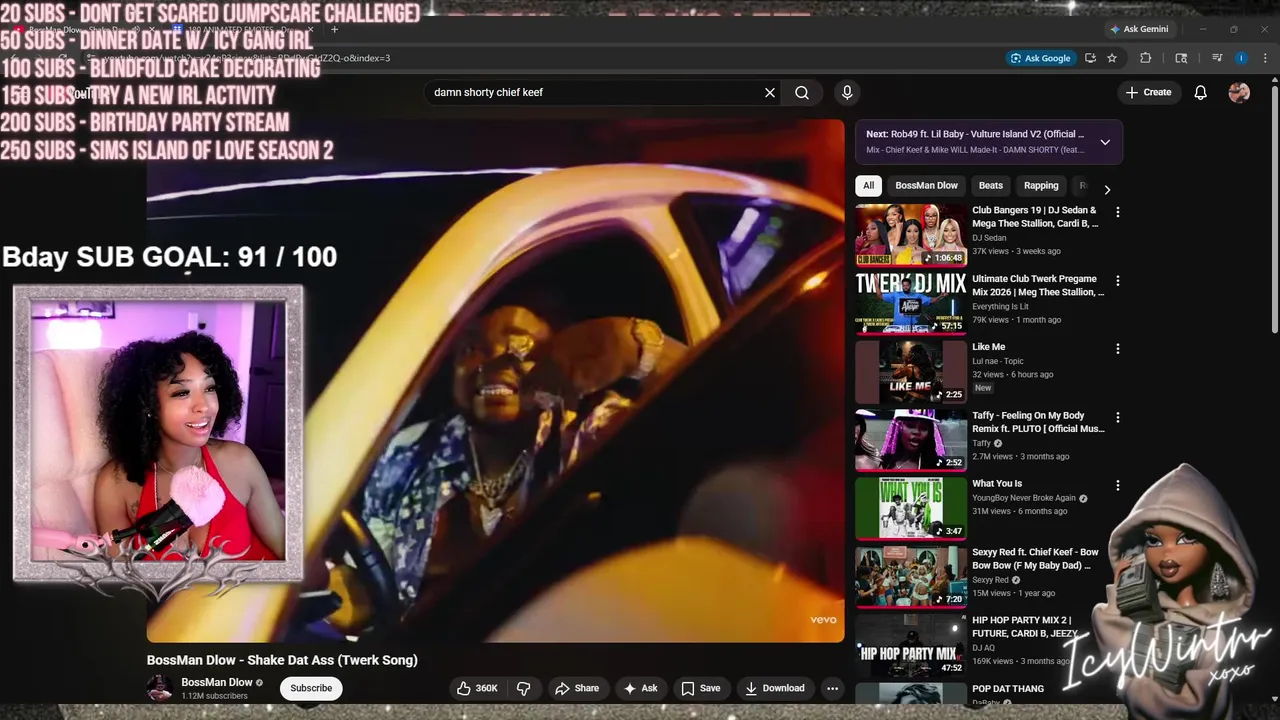Open options menu for Like Me video
The width and height of the screenshot is (1280, 720).
1118,349
